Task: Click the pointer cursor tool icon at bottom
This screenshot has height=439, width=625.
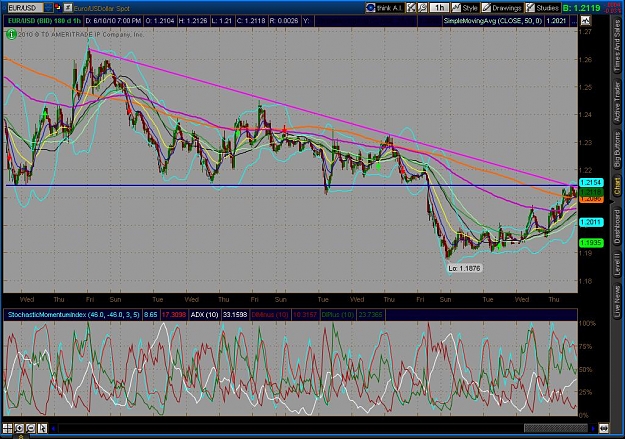Action: tap(42, 428)
